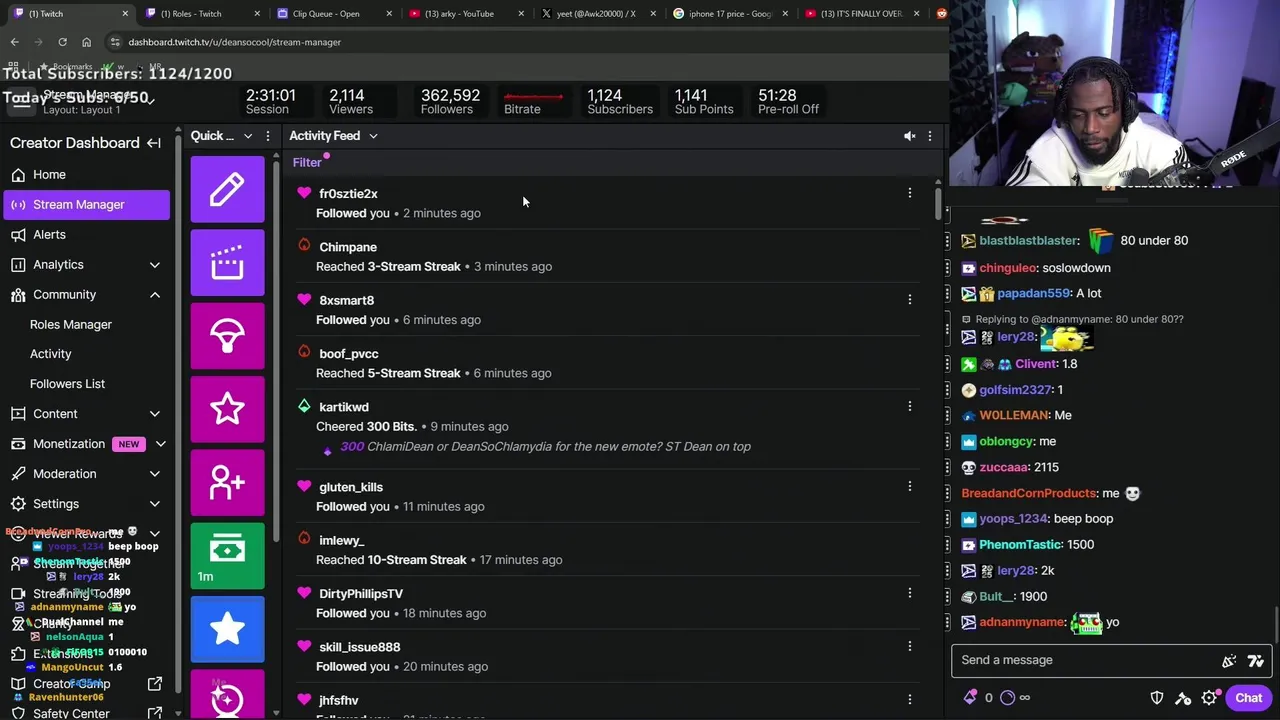The image size is (1280, 720).
Task: Open options menu for gluten_kills follow
Action: (909, 487)
